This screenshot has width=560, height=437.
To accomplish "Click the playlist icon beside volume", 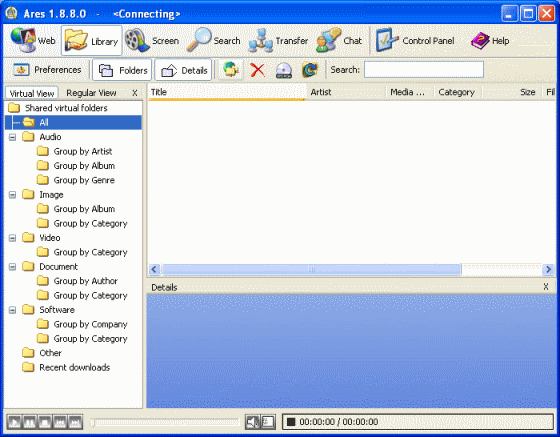I will point(268,422).
